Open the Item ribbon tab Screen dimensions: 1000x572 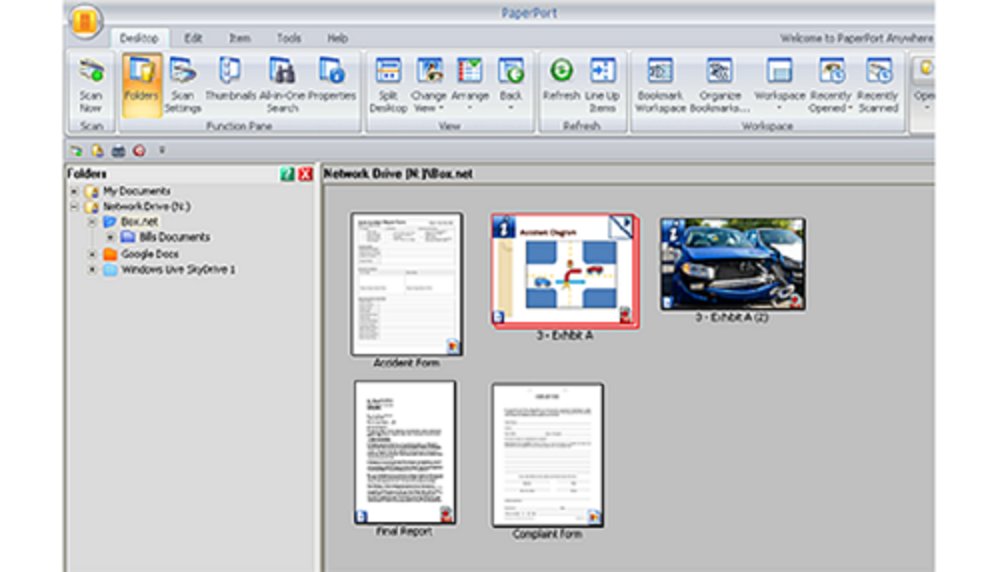240,38
